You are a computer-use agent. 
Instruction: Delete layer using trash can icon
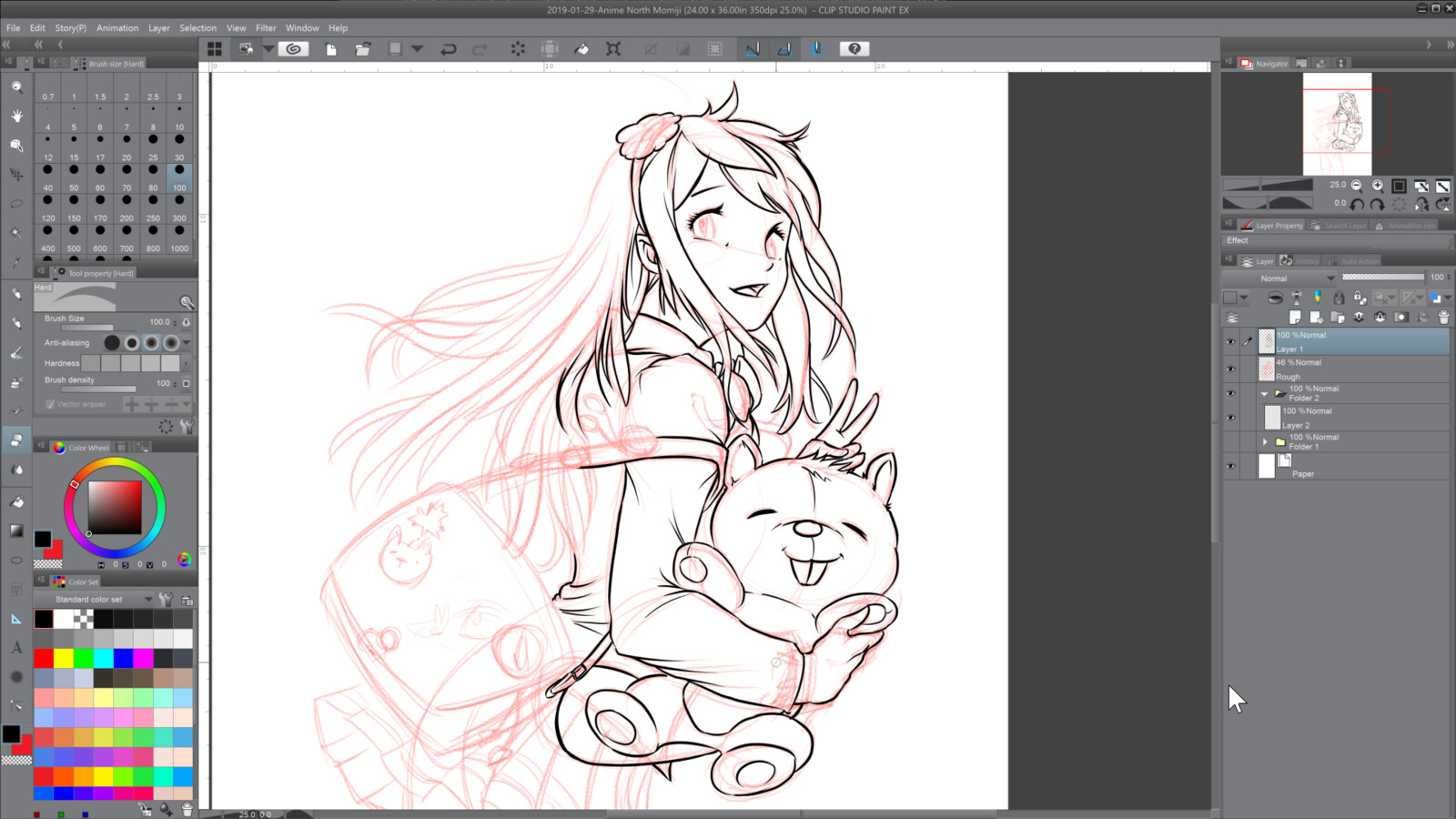tap(1443, 317)
